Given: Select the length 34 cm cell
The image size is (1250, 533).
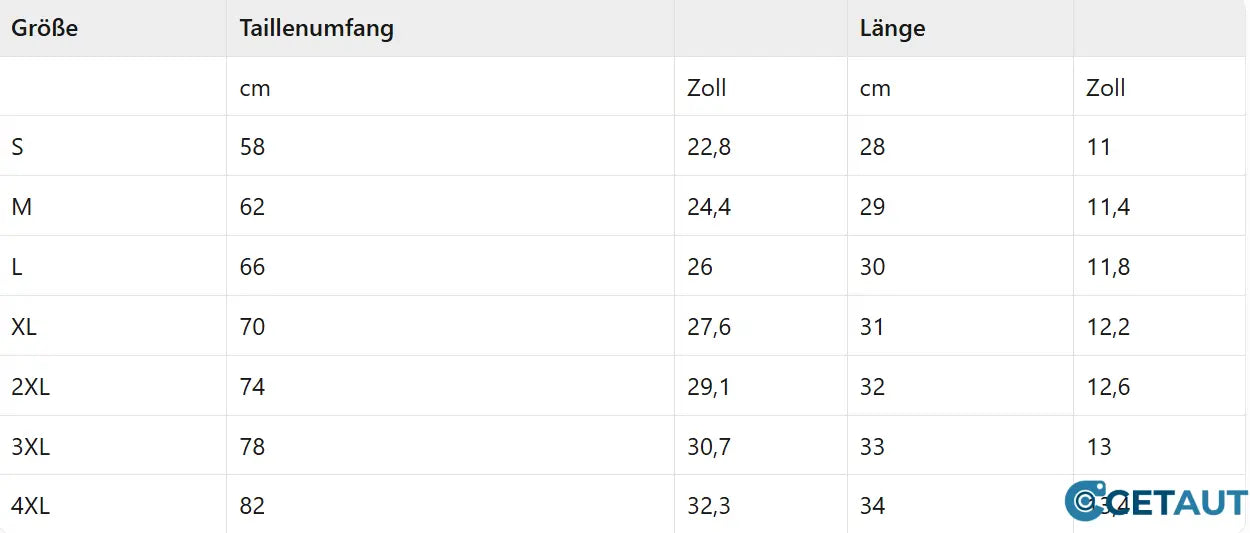Looking at the screenshot, I should click(x=872, y=506).
